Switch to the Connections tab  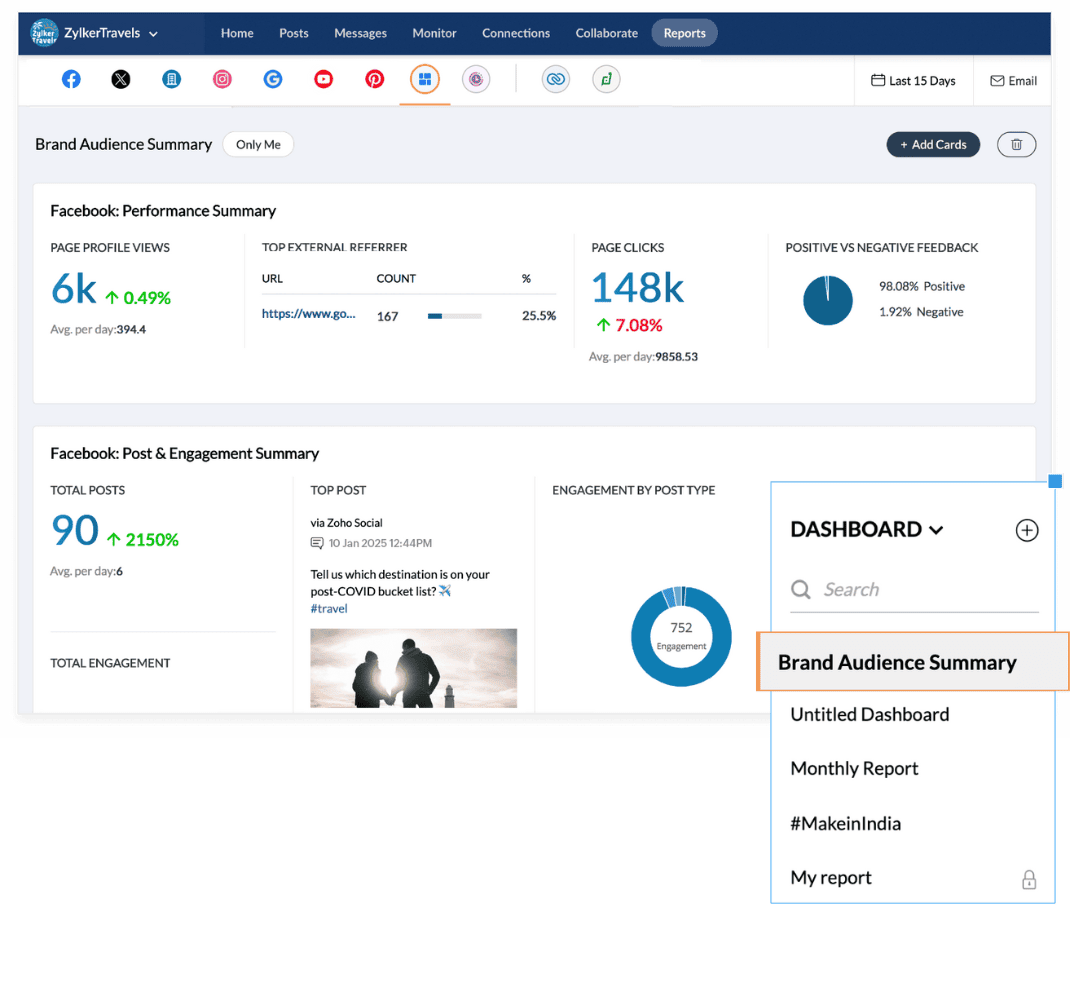[516, 33]
